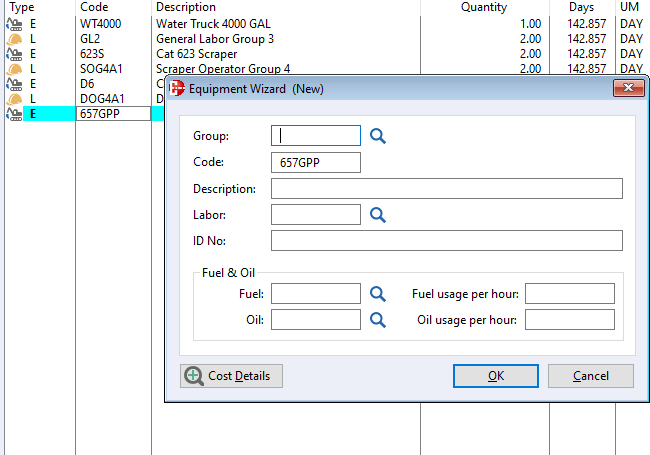
Task: Click the DAY unit for WT4000 row
Action: (x=631, y=24)
